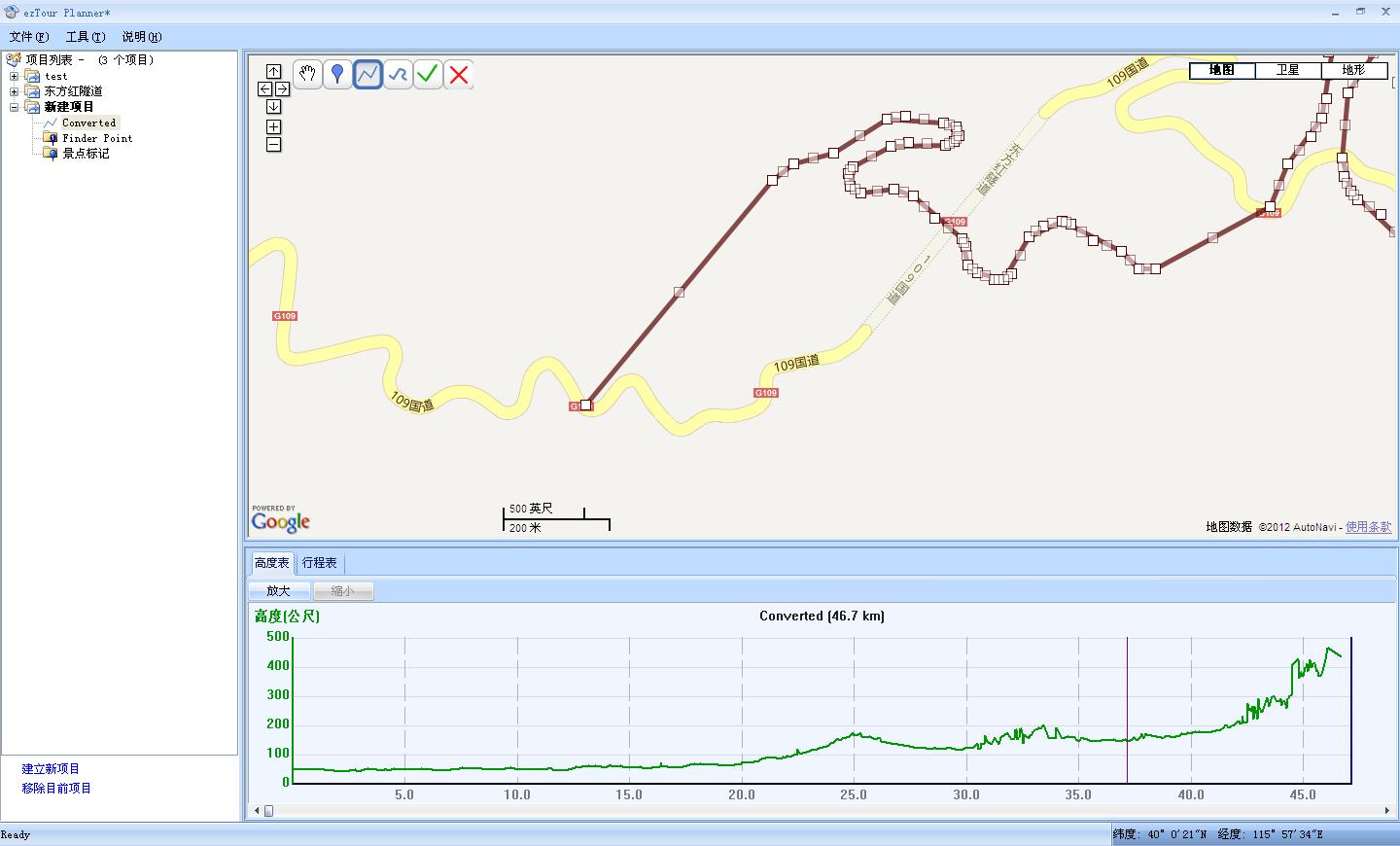This screenshot has width=1400, height=846.
Task: Confirm edits with the green checkmark
Action: tap(428, 74)
